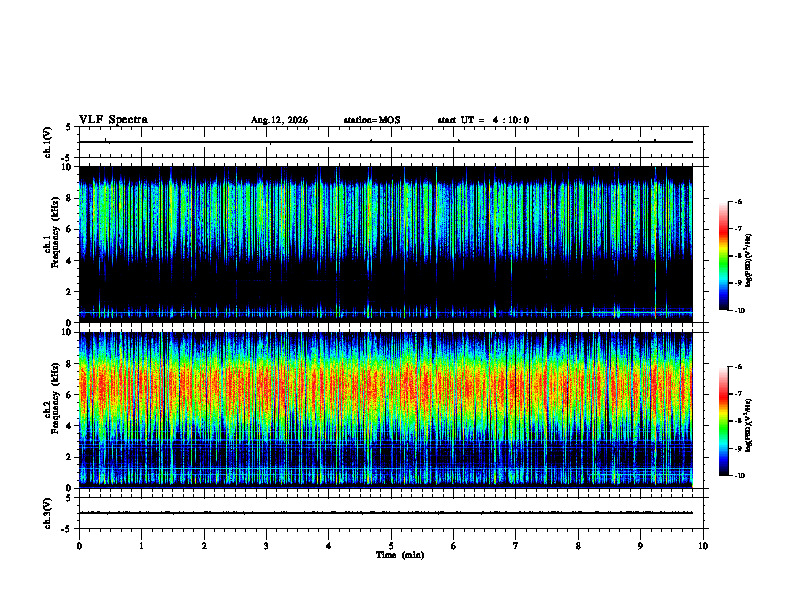
Task: Click ch.2 frequency axis tick "8"
Action: tap(70, 364)
